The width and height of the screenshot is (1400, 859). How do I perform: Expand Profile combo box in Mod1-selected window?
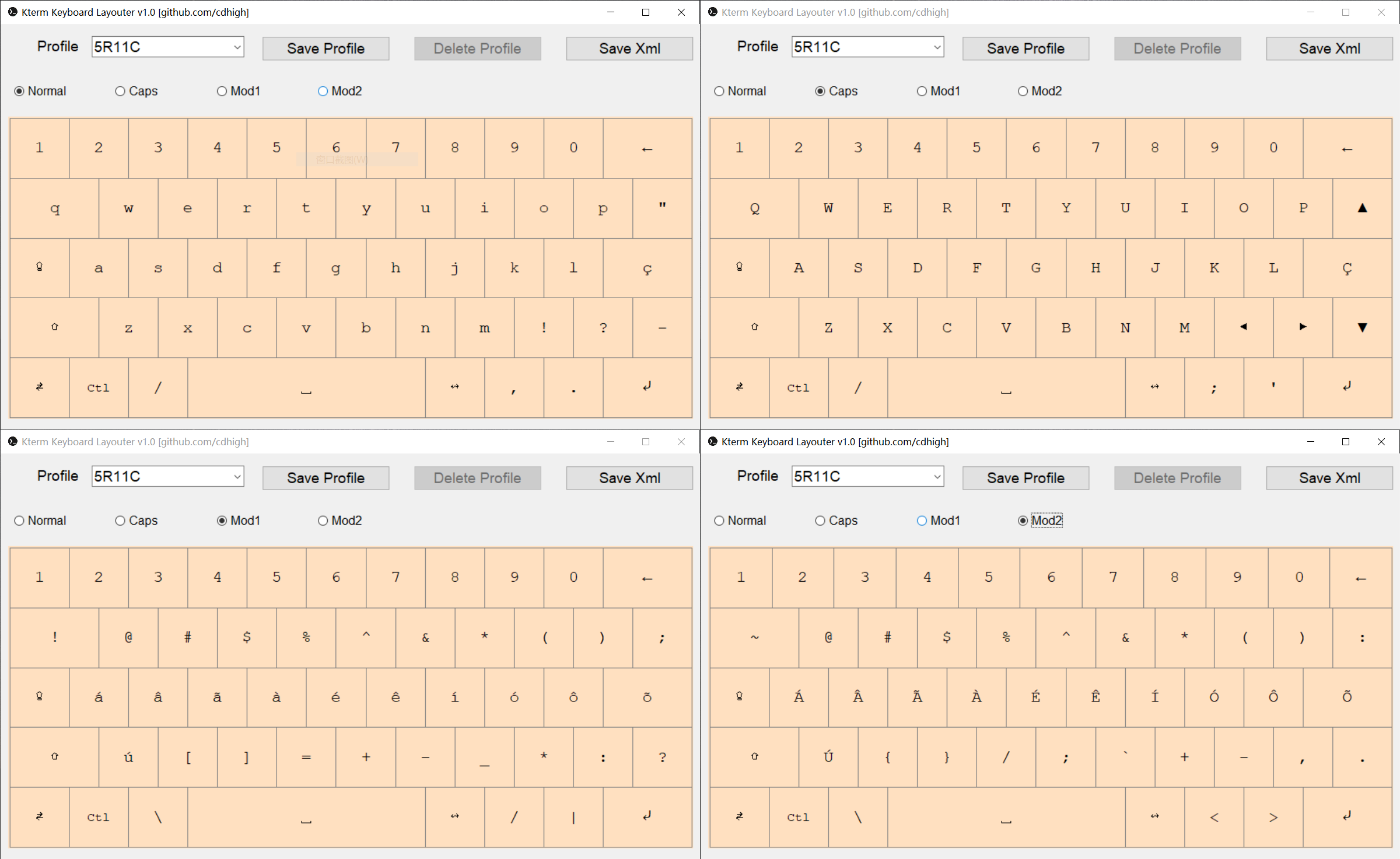point(237,477)
